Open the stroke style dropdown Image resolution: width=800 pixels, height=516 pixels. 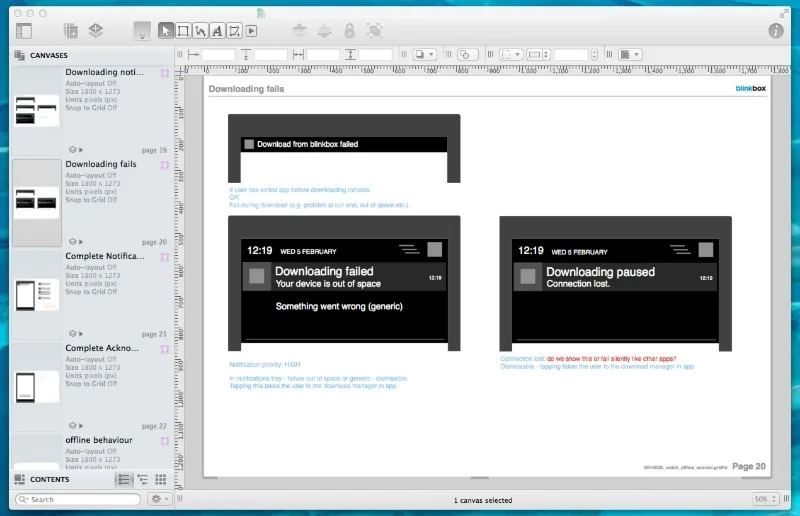[x=511, y=55]
